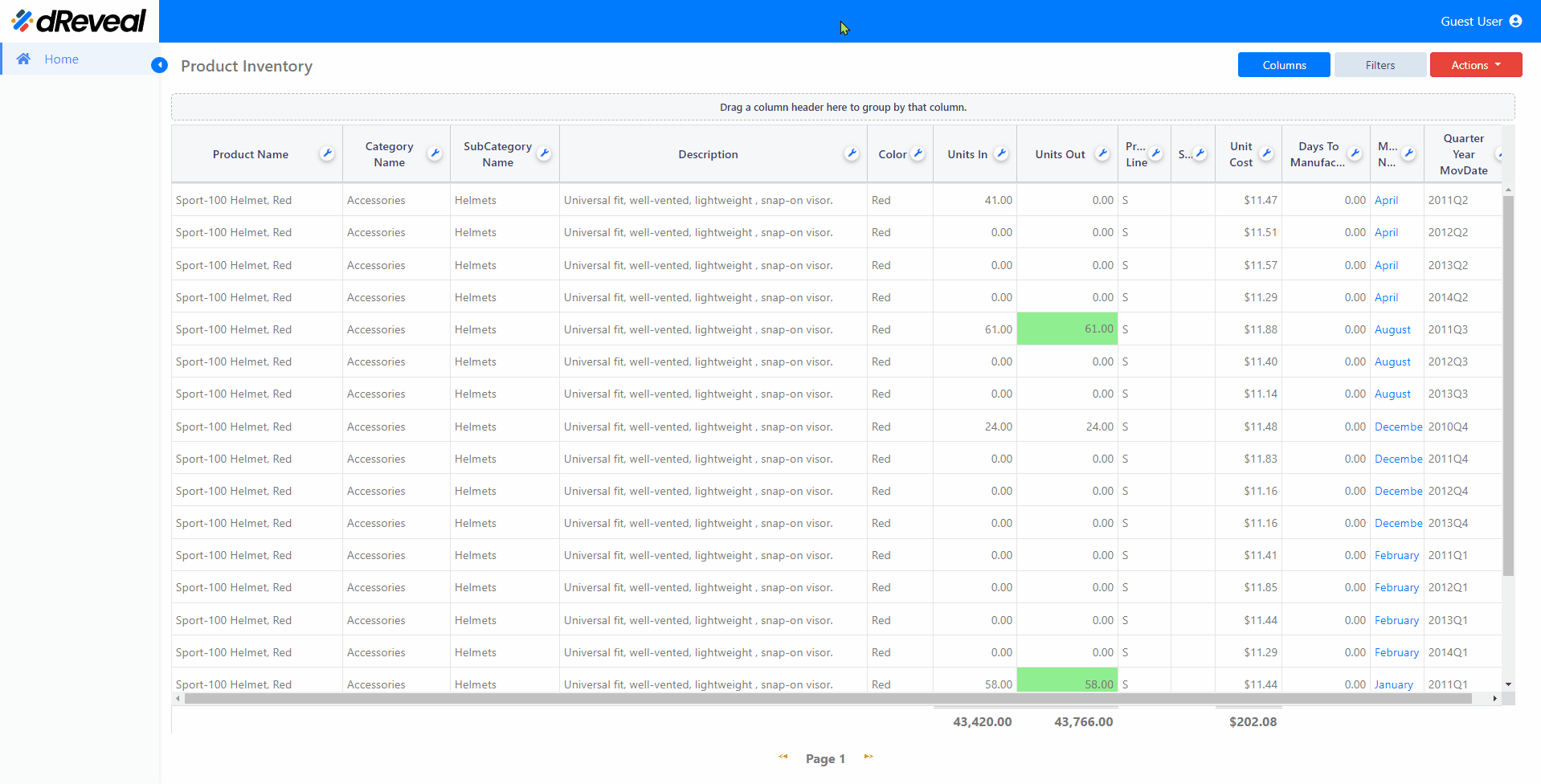Screen dimensions: 1541x784
Task: Click the Guest User profile icon
Action: coord(1516,21)
